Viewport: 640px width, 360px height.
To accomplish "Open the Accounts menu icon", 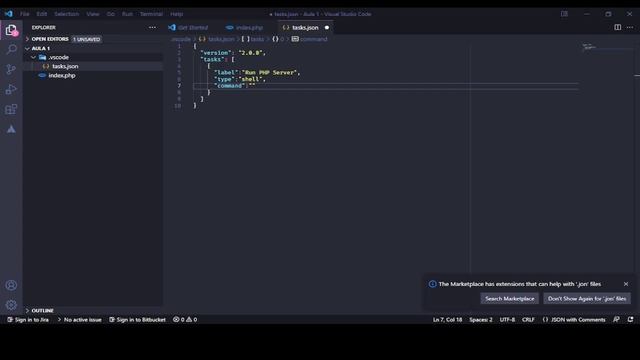I will [x=11, y=285].
